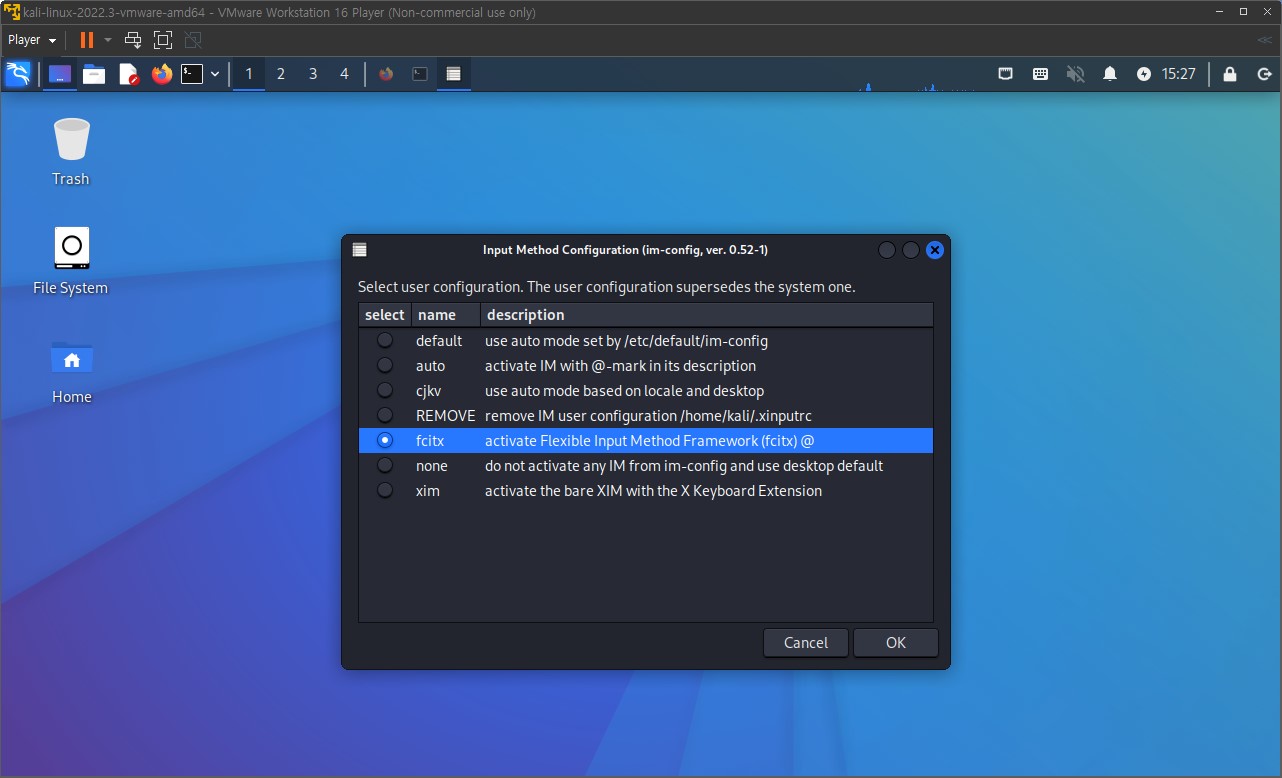Focus the Firefox window in taskbar

[x=386, y=74]
